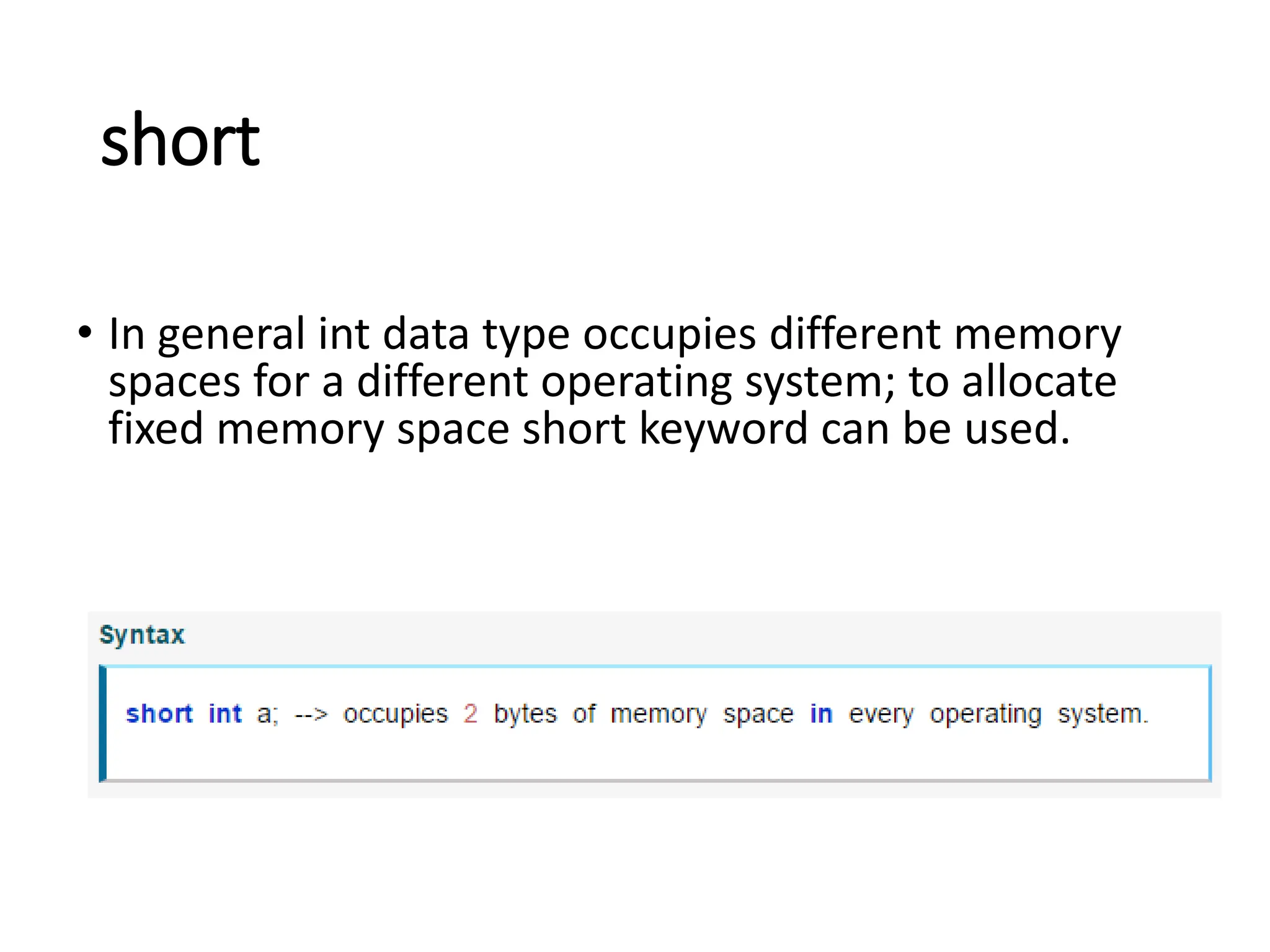Image resolution: width=1270 pixels, height=952 pixels.
Task: Click "fixed memory space" in the last line
Action: point(309,430)
